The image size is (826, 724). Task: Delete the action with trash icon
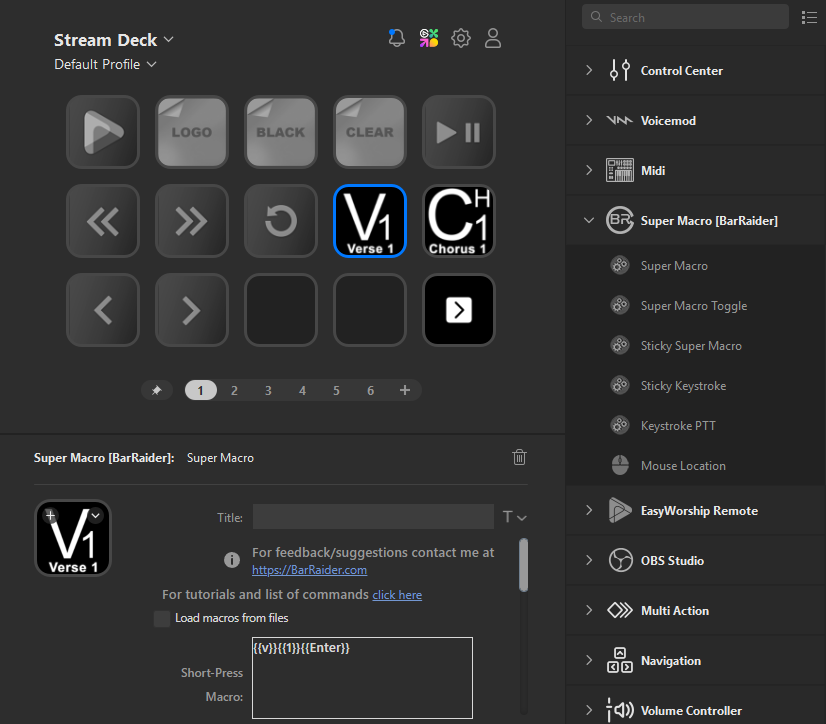(x=519, y=457)
